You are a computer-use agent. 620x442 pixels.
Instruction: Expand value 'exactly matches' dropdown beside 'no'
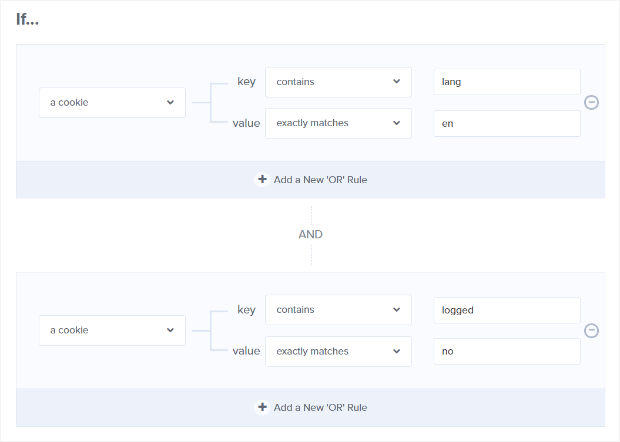[337, 352]
